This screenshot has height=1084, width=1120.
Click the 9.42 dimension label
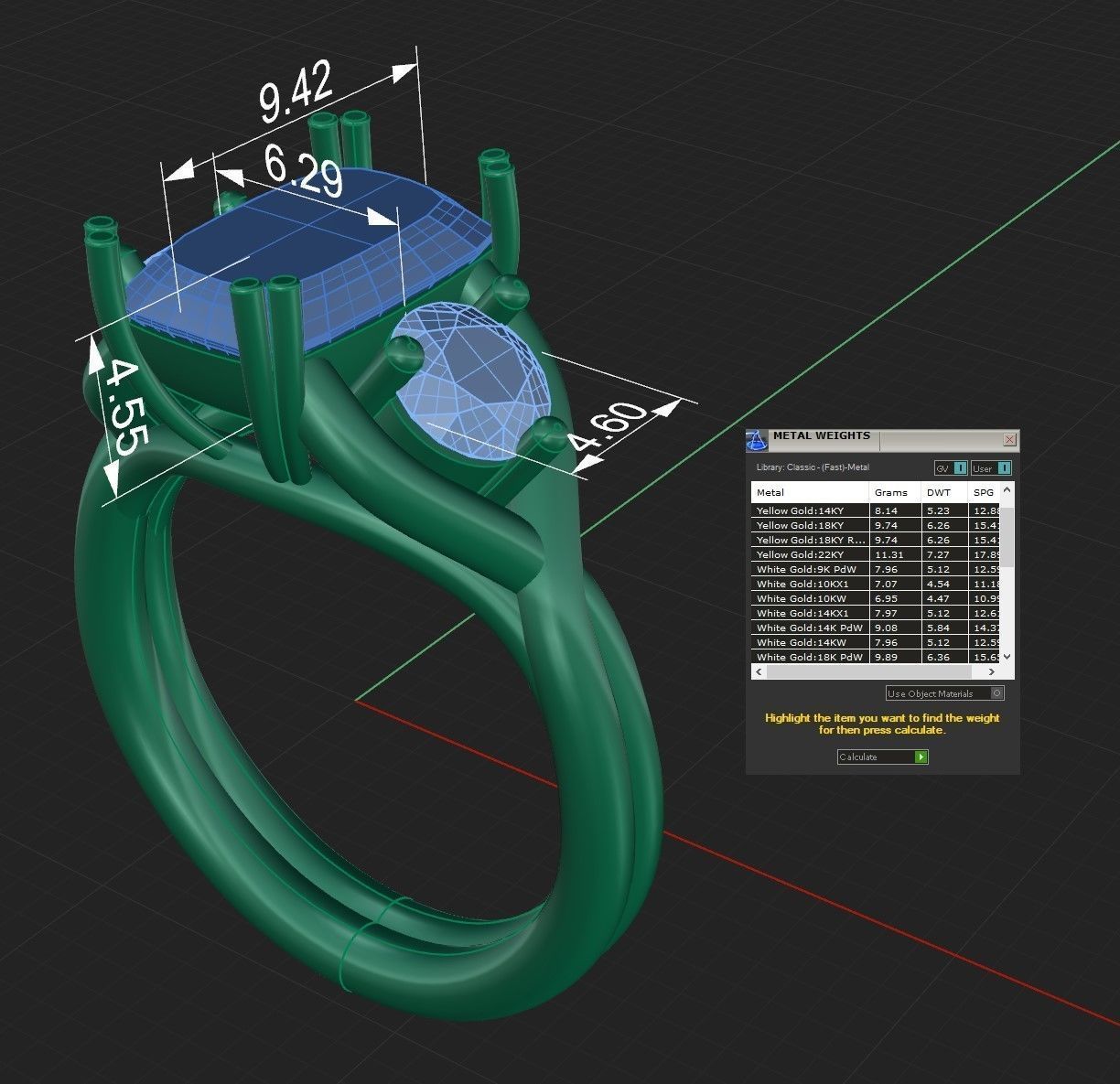pyautogui.click(x=296, y=91)
